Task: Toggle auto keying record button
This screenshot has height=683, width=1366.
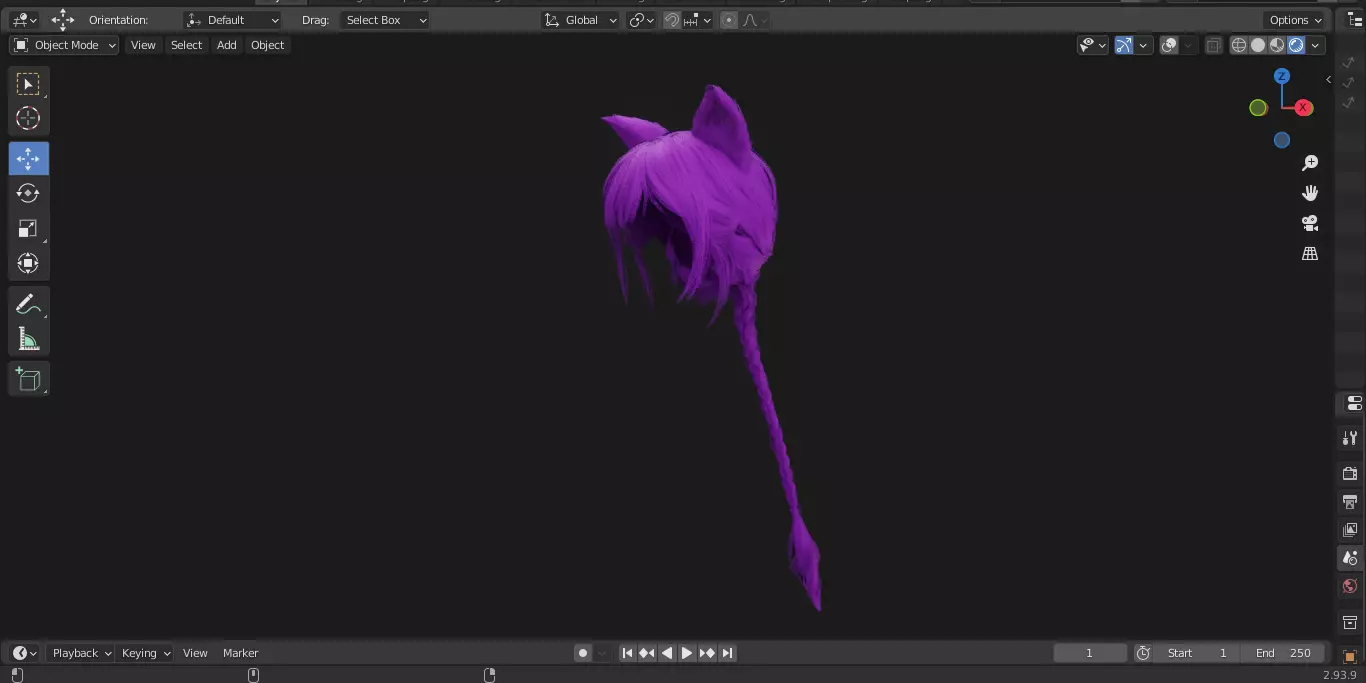Action: 583,653
